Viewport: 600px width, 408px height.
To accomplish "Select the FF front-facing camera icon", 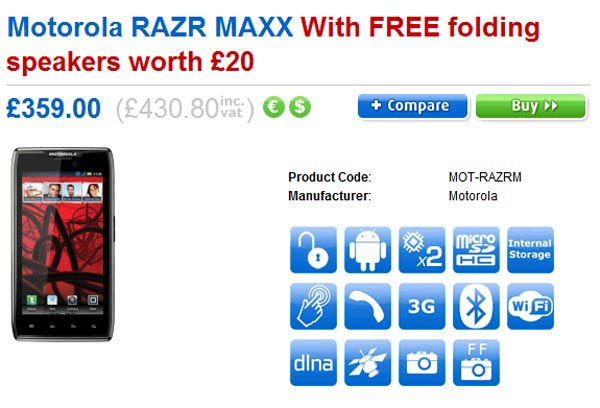I will click(476, 362).
